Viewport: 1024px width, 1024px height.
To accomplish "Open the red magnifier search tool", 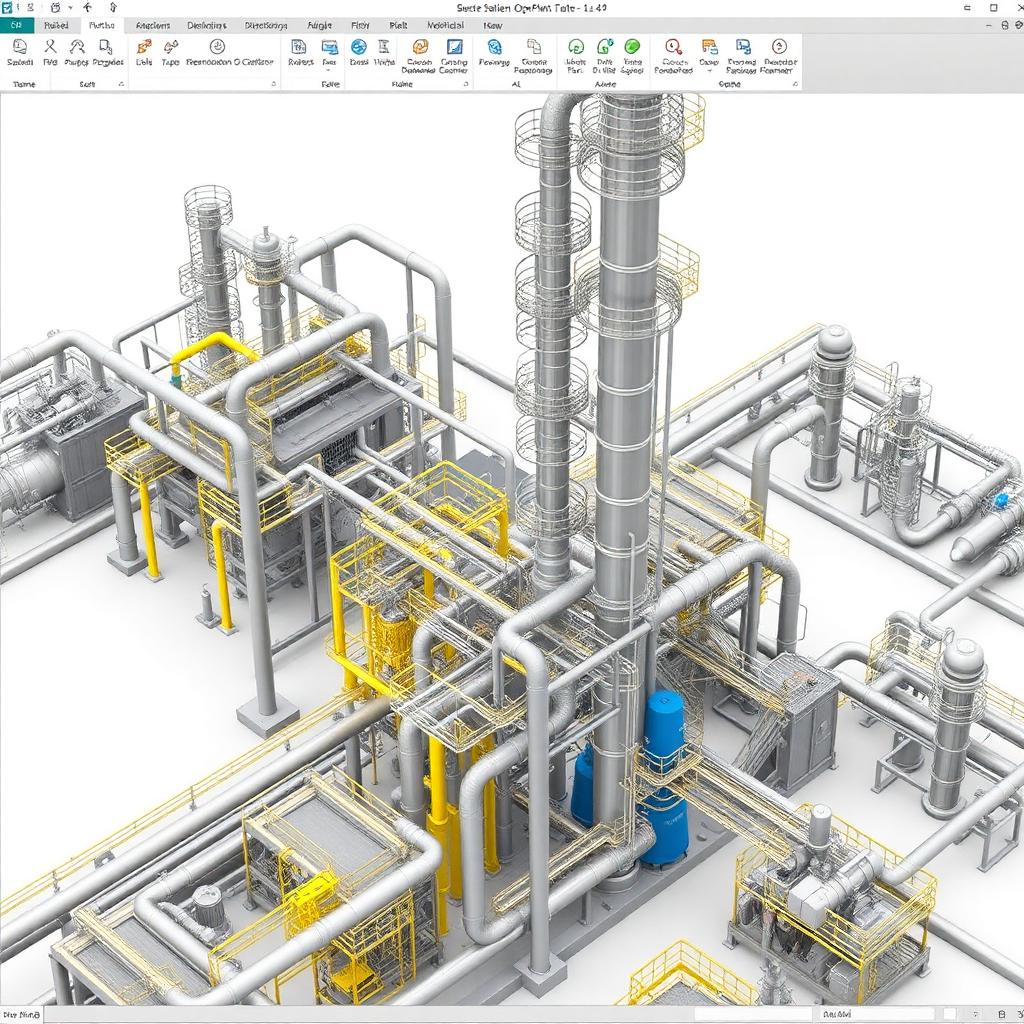I will (x=673, y=46).
